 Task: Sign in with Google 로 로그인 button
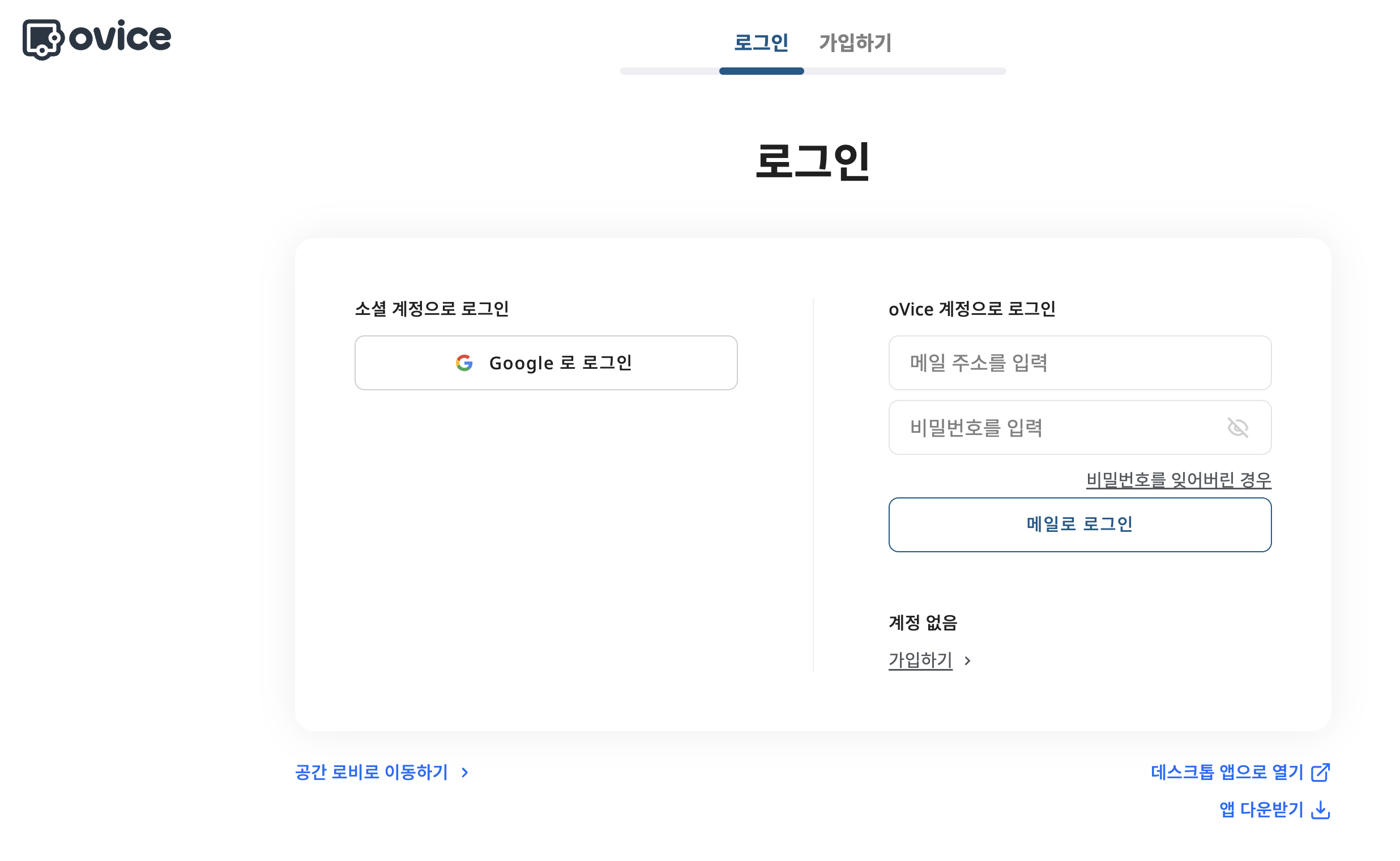[546, 363]
